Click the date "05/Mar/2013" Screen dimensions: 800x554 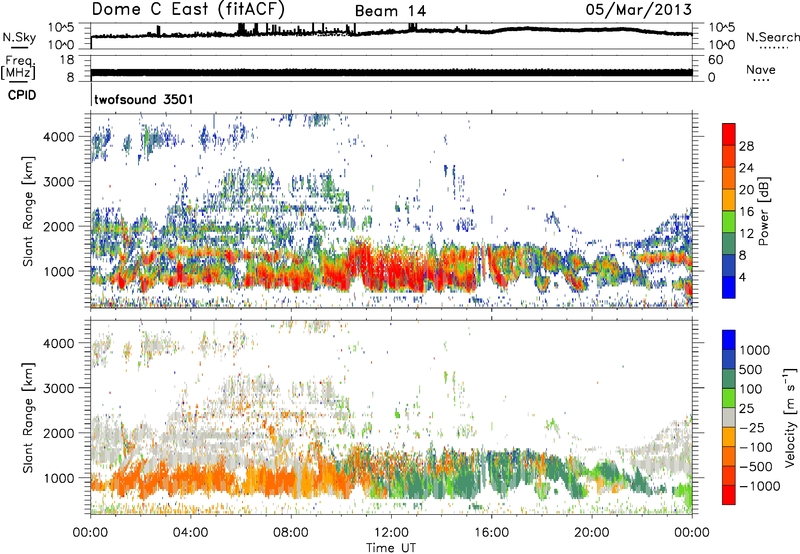tap(638, 9)
